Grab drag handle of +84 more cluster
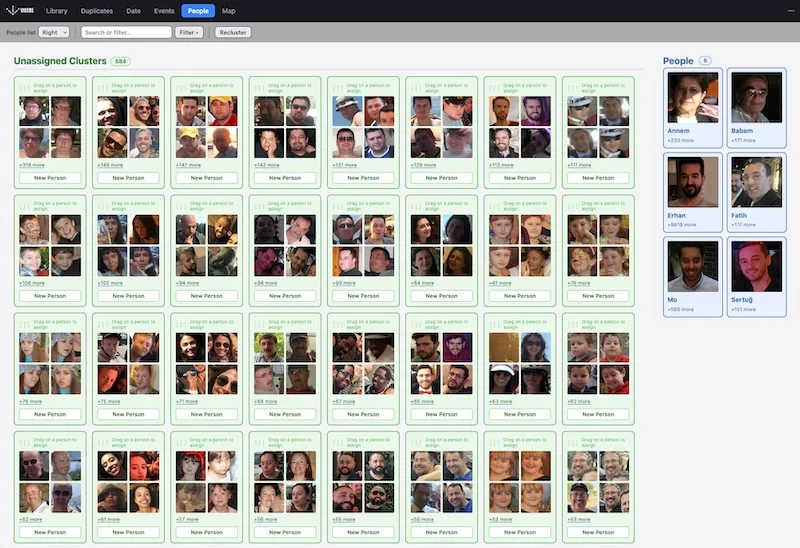The height and width of the screenshot is (548, 800). coord(416,206)
